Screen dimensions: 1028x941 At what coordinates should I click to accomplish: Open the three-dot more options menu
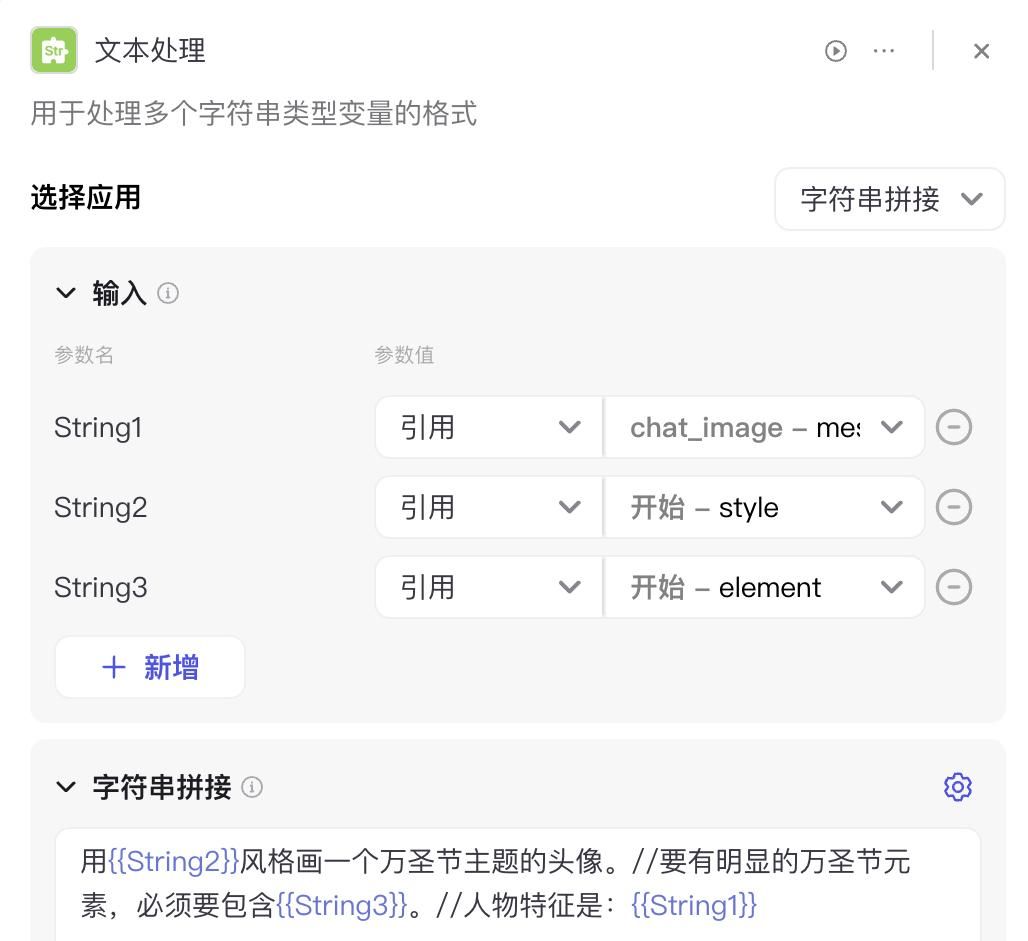(x=884, y=51)
